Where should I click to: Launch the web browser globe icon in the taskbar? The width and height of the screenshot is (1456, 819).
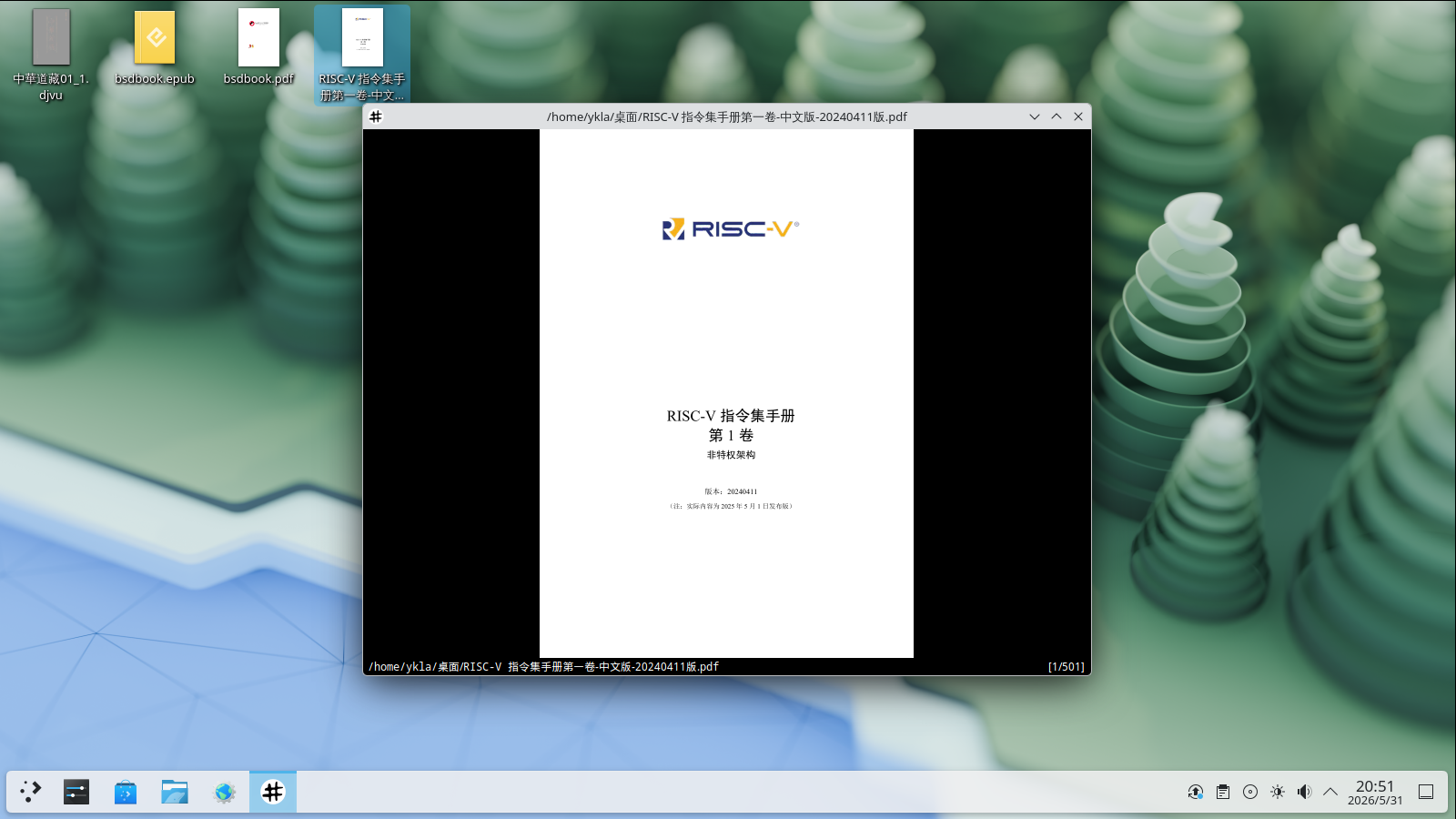click(224, 792)
